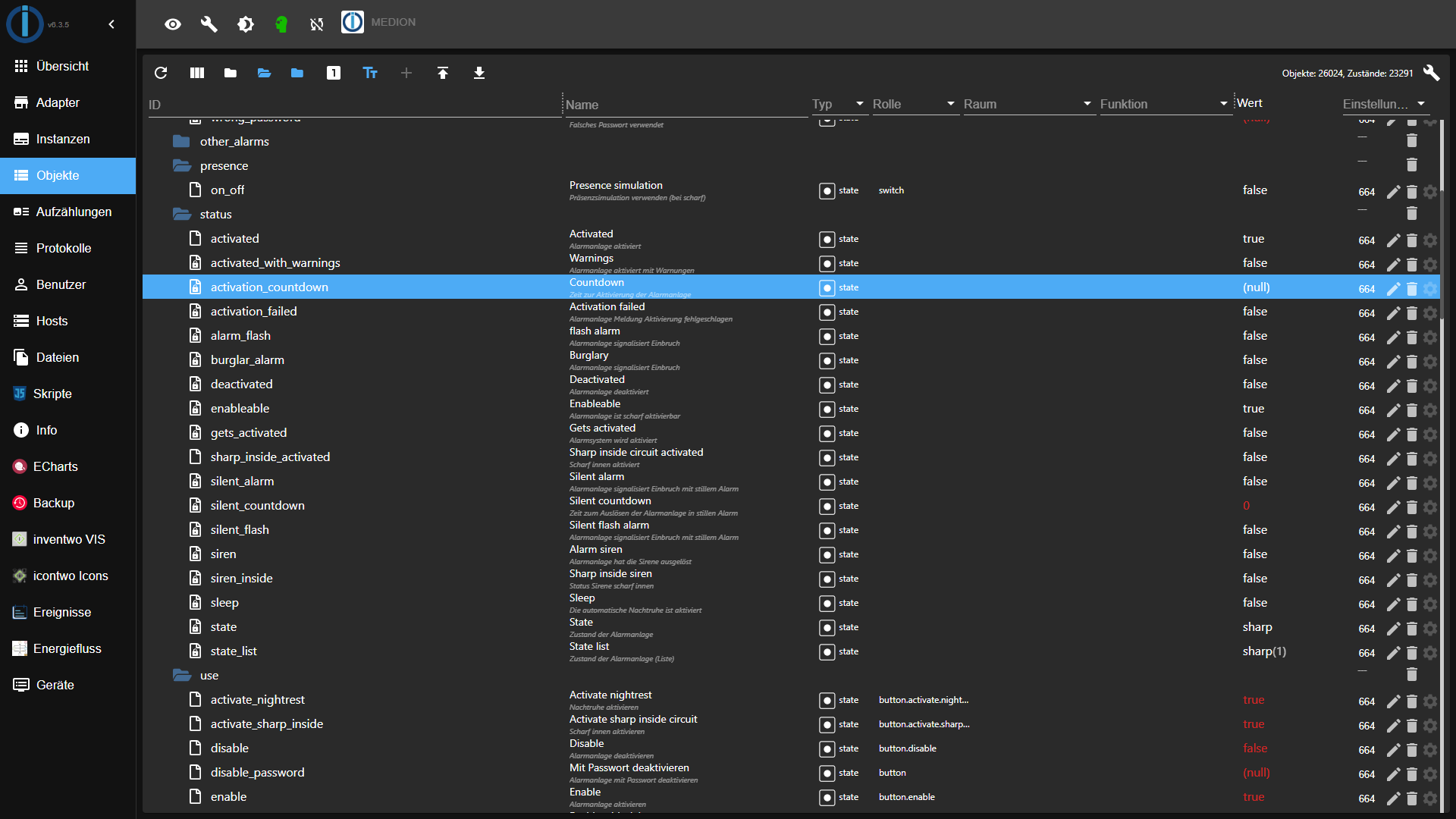Image resolution: width=1456 pixels, height=819 pixels.
Task: Open the Übersicht menu item
Action: (68, 66)
